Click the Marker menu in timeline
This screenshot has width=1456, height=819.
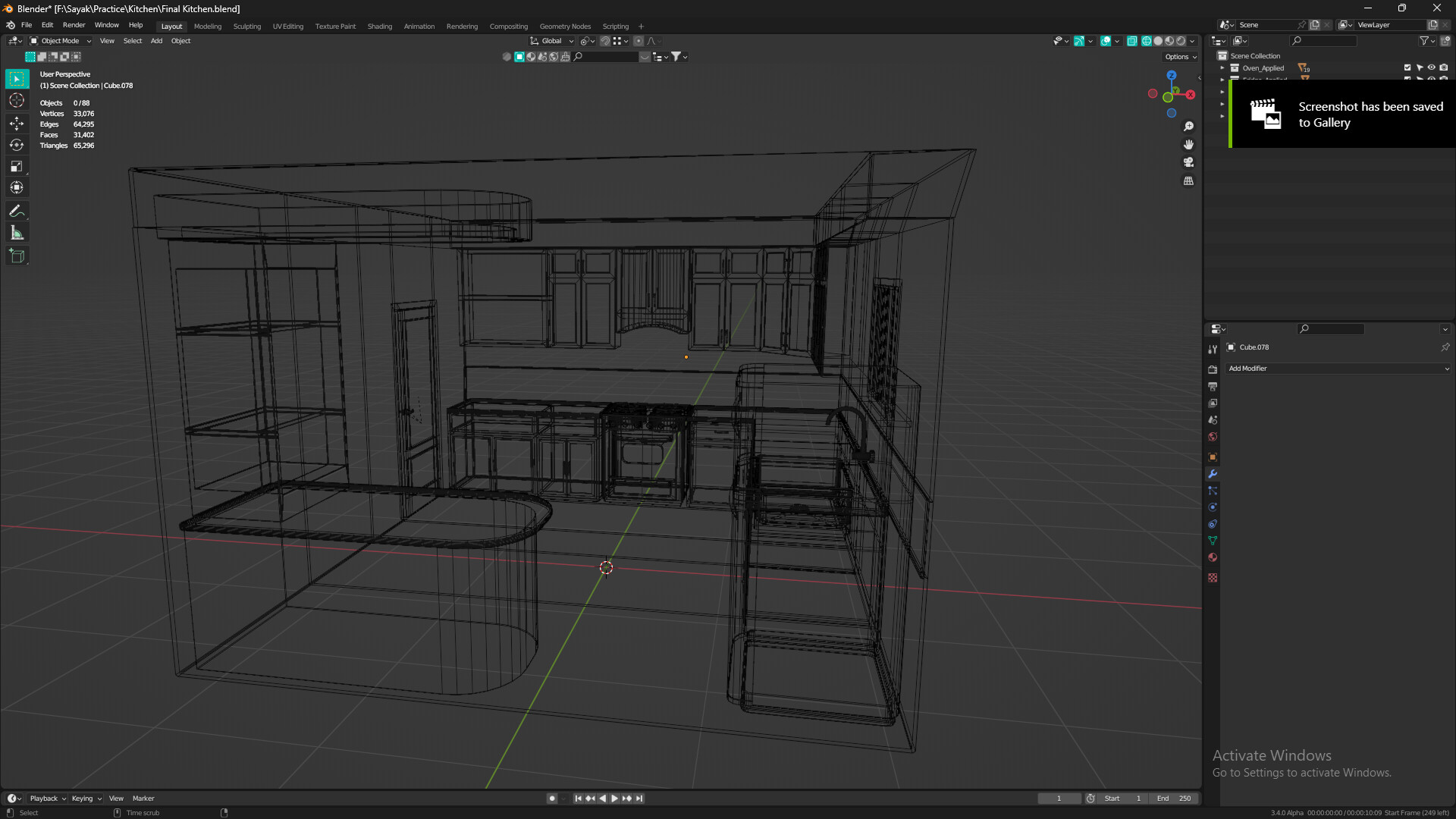(143, 799)
